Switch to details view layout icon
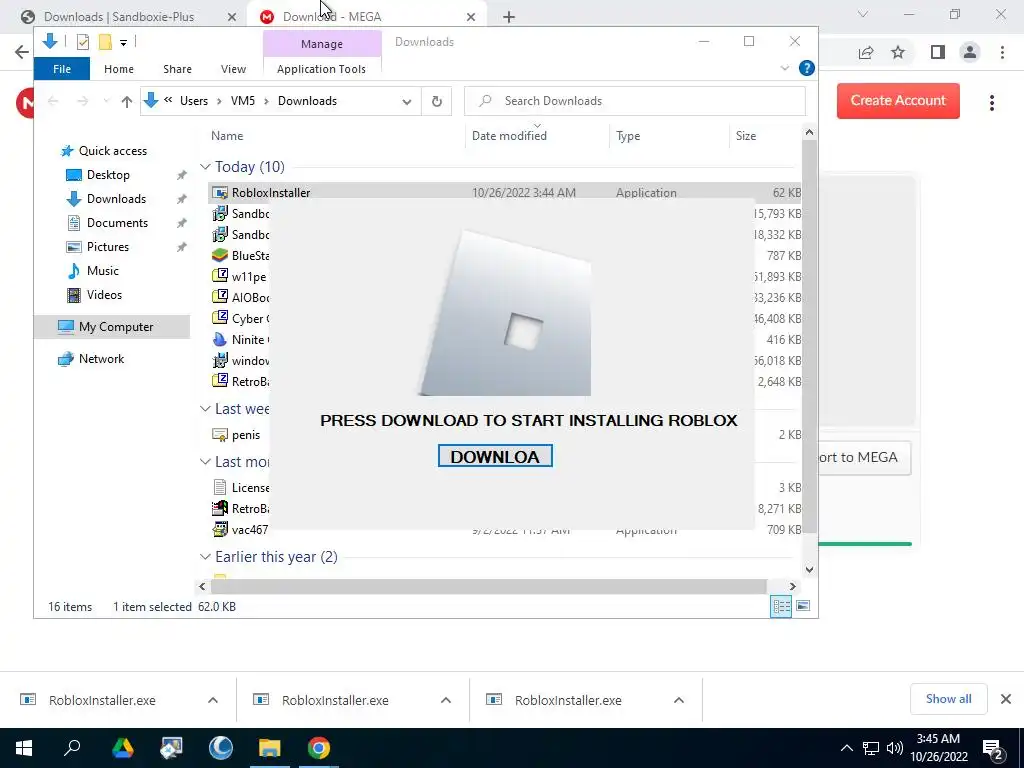 (x=781, y=606)
